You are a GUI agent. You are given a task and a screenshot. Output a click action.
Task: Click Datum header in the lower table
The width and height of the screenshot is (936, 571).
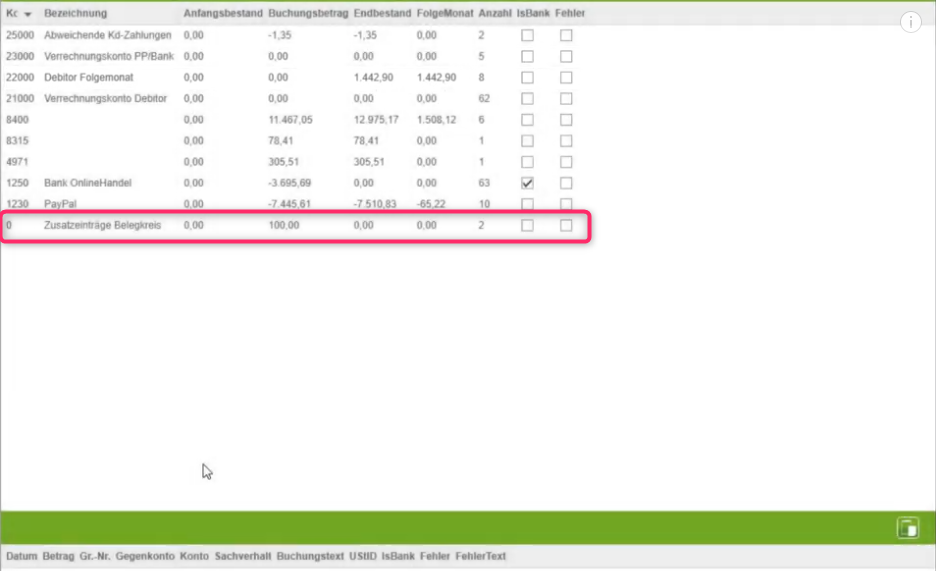21,556
